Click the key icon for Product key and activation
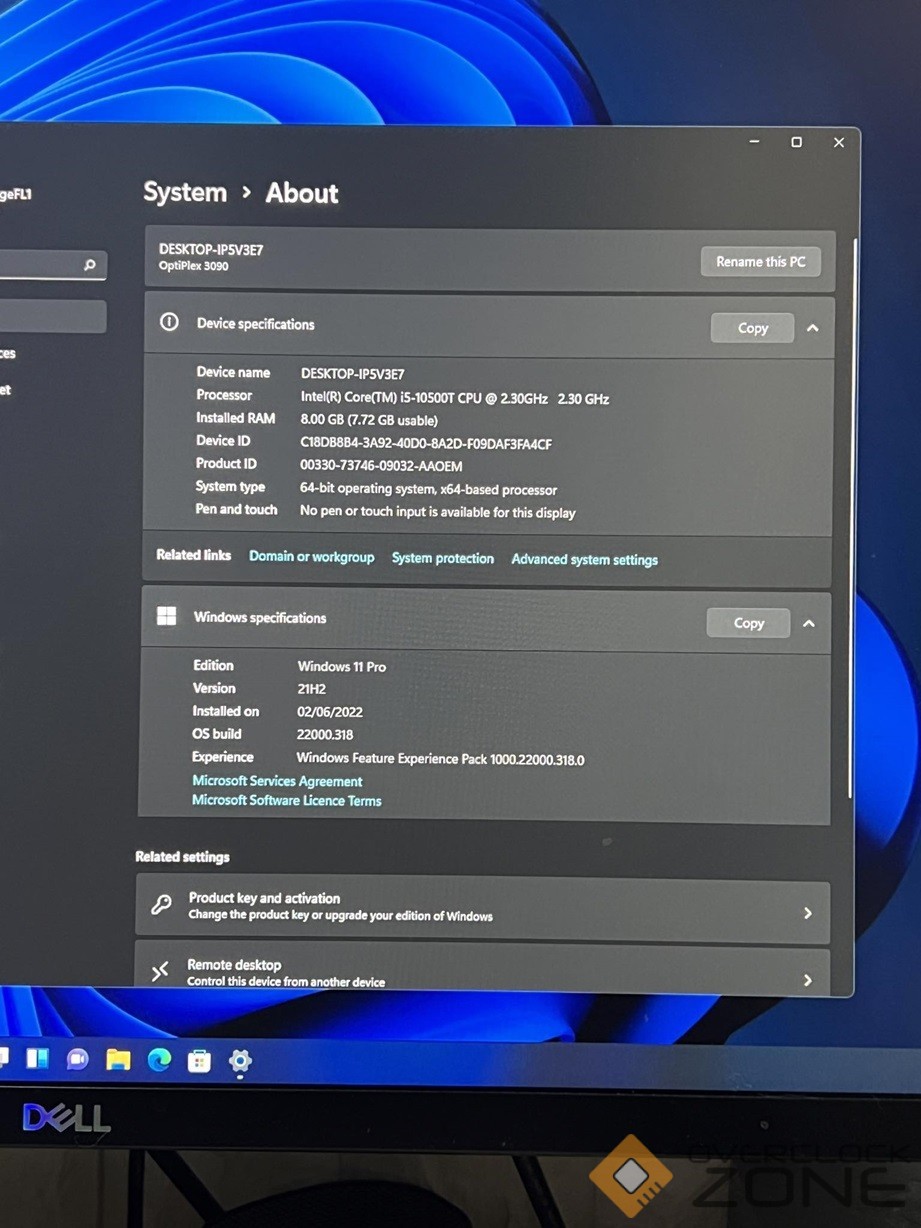Viewport: 921px width, 1228px height. [161, 905]
